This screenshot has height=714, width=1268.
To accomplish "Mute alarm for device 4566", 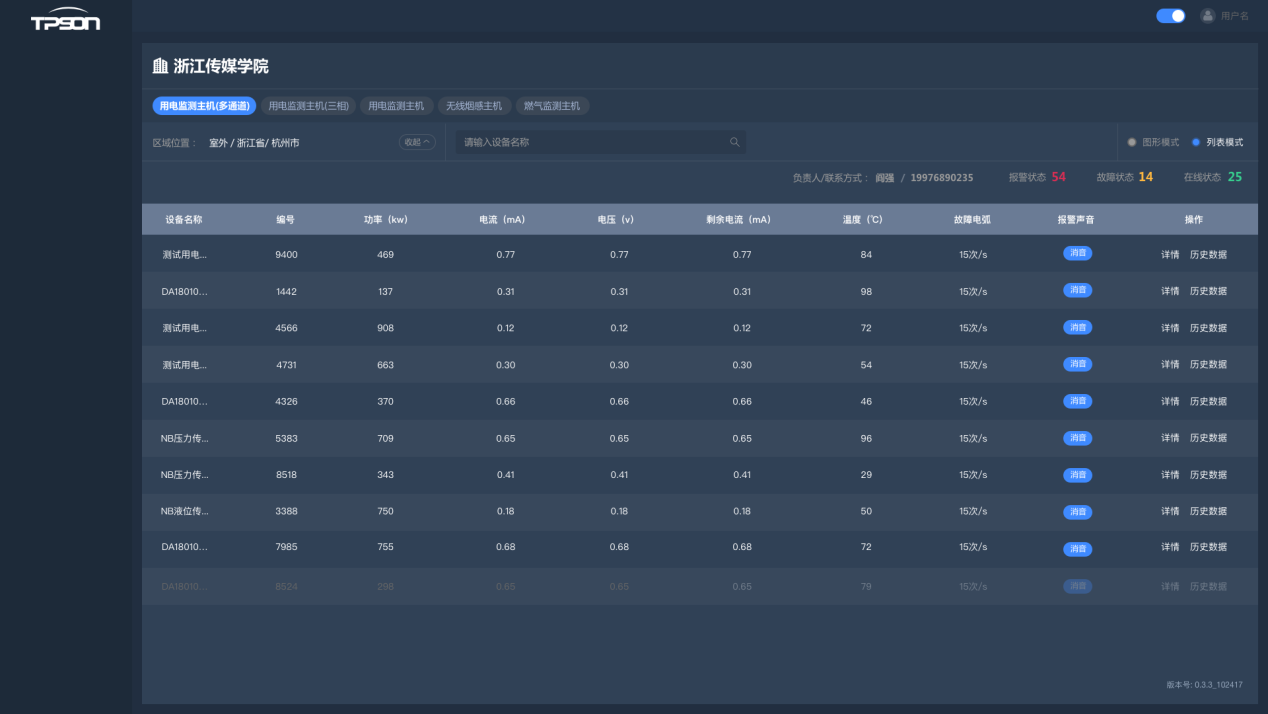I will (x=1077, y=327).
